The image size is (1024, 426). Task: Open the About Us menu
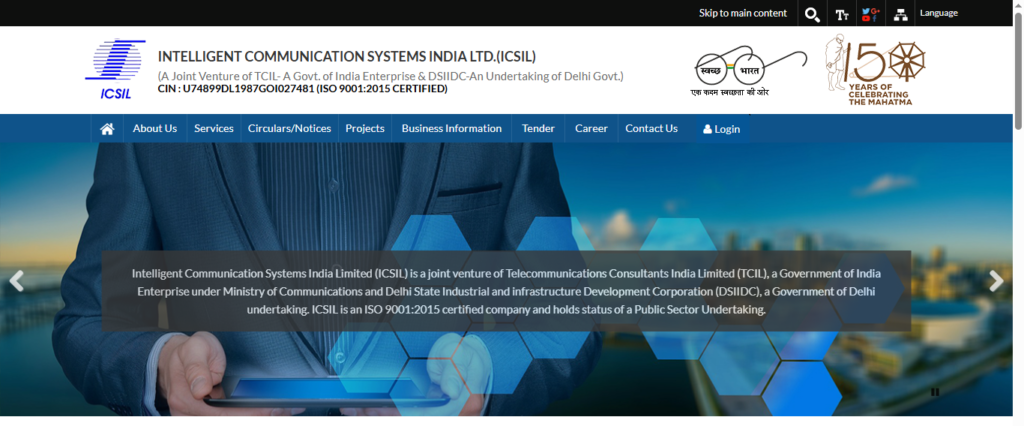point(155,129)
